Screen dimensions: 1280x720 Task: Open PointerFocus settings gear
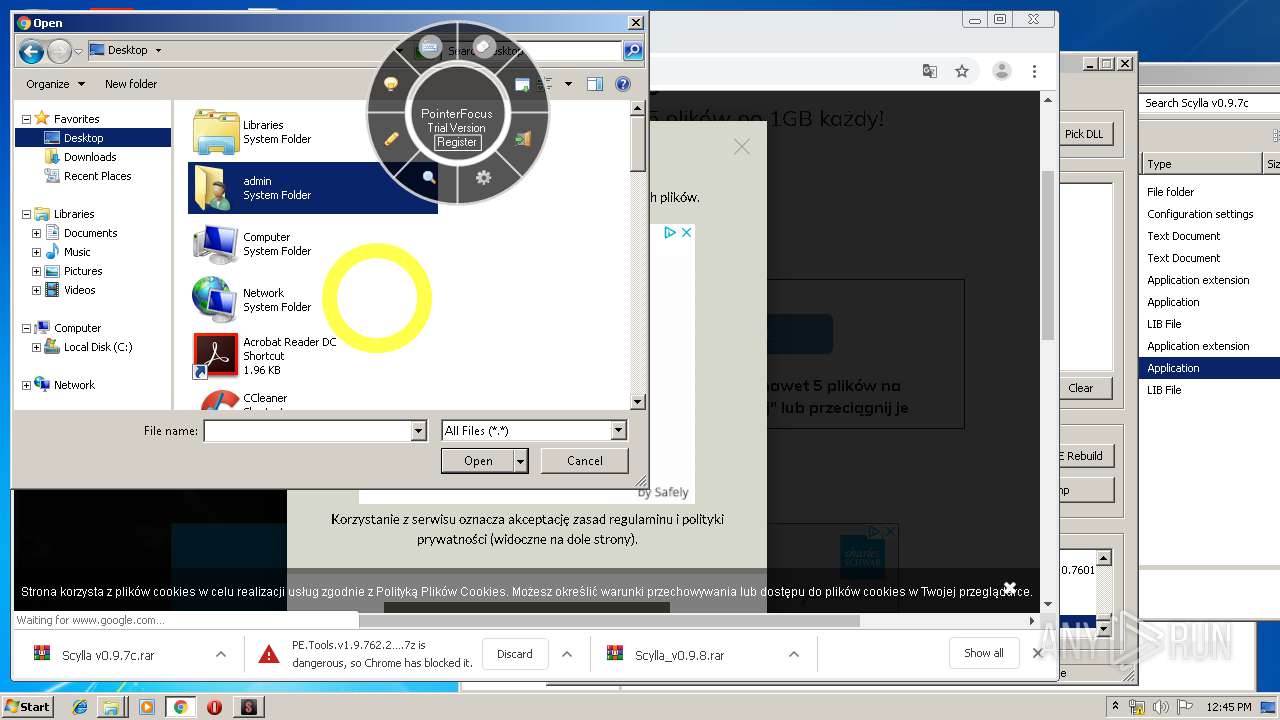[484, 177]
